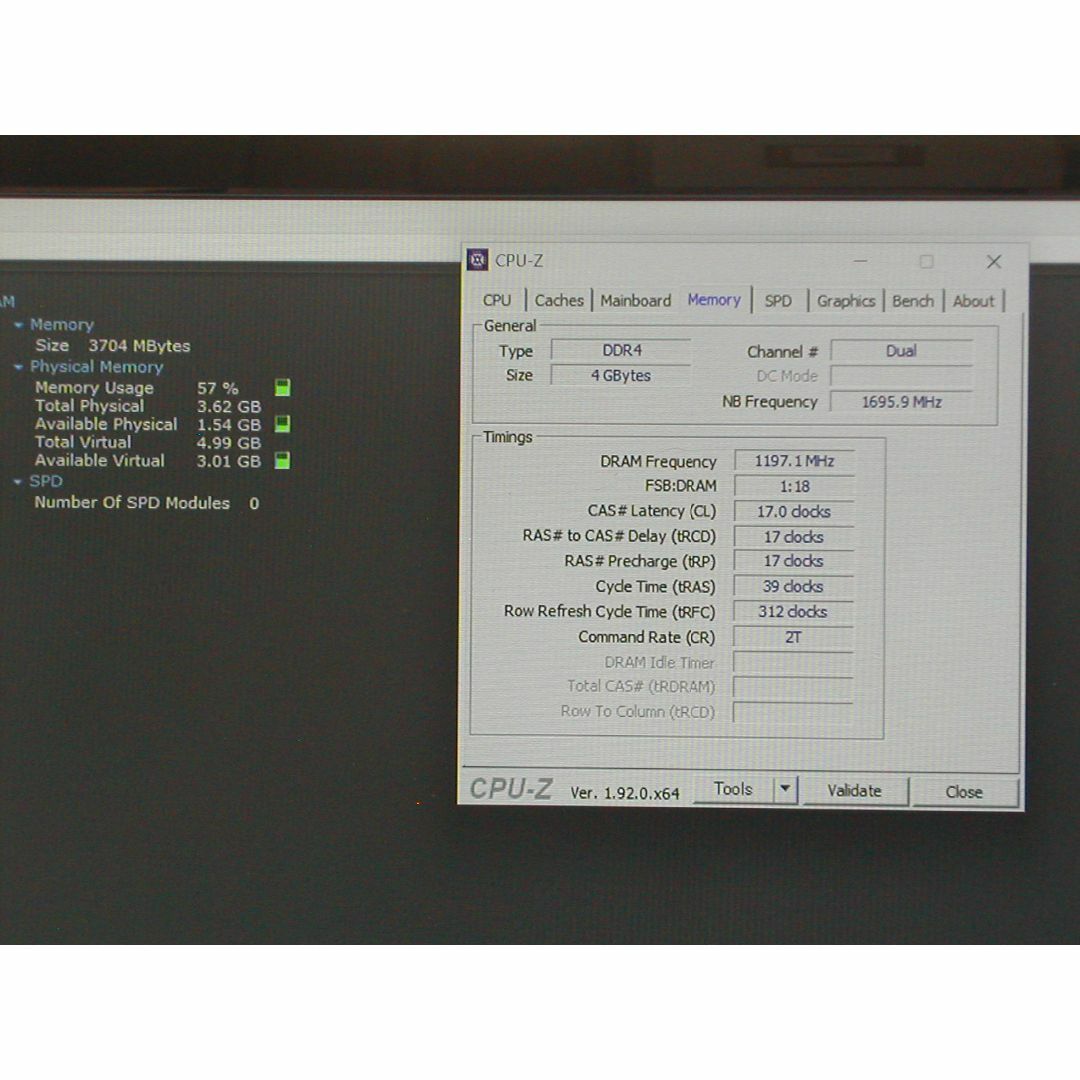Click the Close button in CPU-Z
The image size is (1080, 1080).
click(x=964, y=792)
